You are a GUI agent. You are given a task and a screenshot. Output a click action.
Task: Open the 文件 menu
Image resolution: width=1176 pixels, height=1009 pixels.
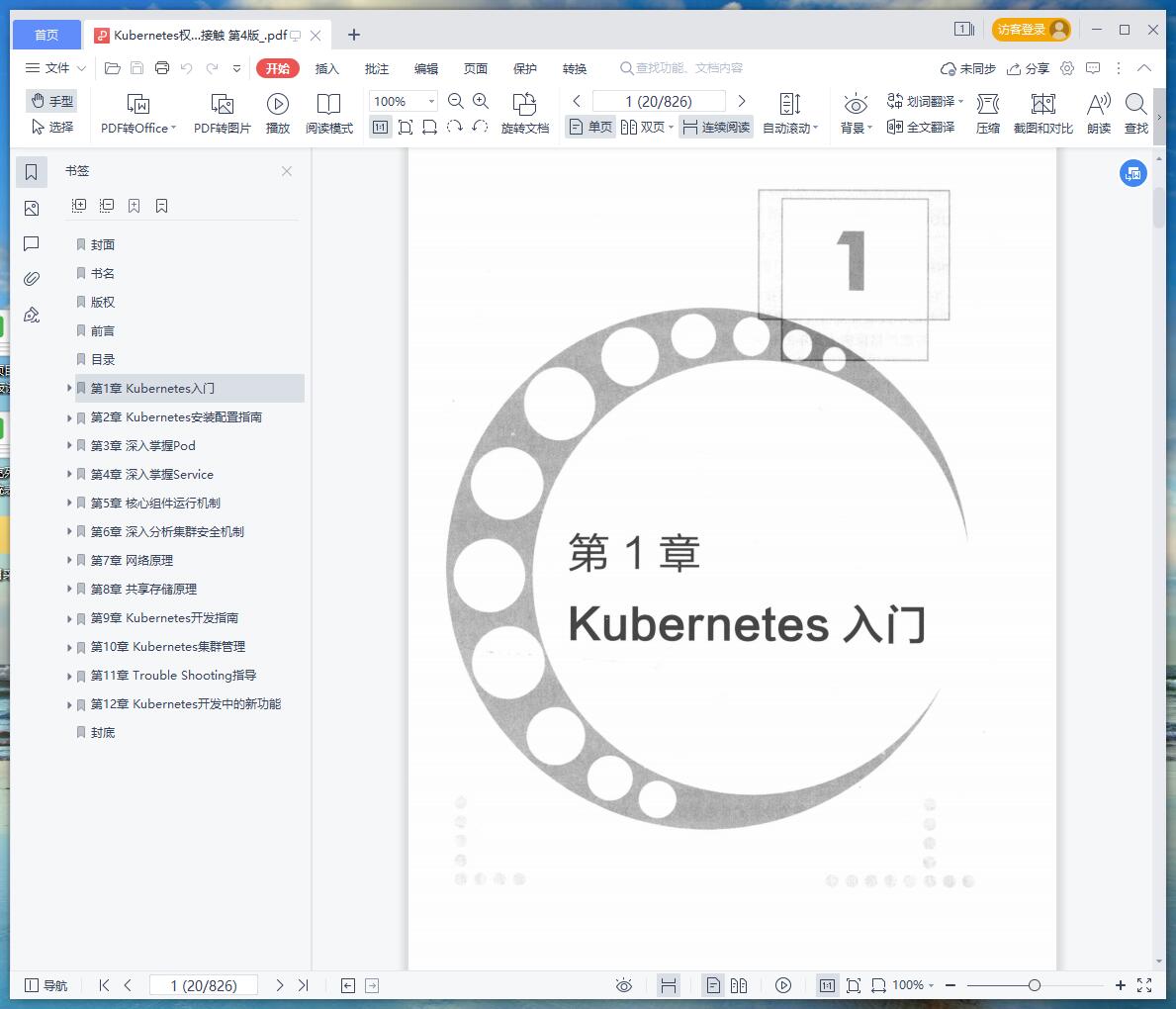coord(56,68)
